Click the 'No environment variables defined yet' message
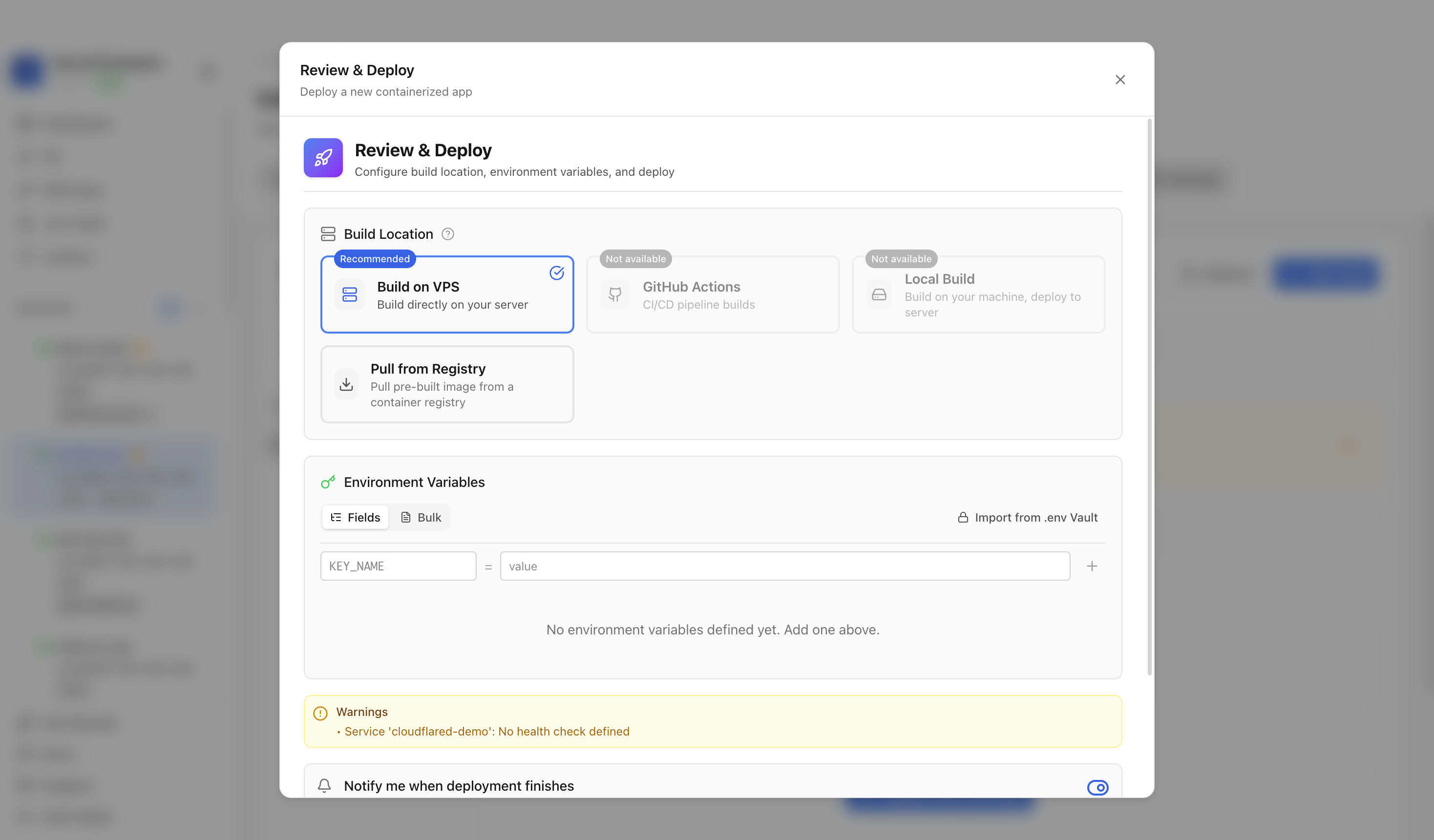Viewport: 1434px width, 840px height. [713, 630]
